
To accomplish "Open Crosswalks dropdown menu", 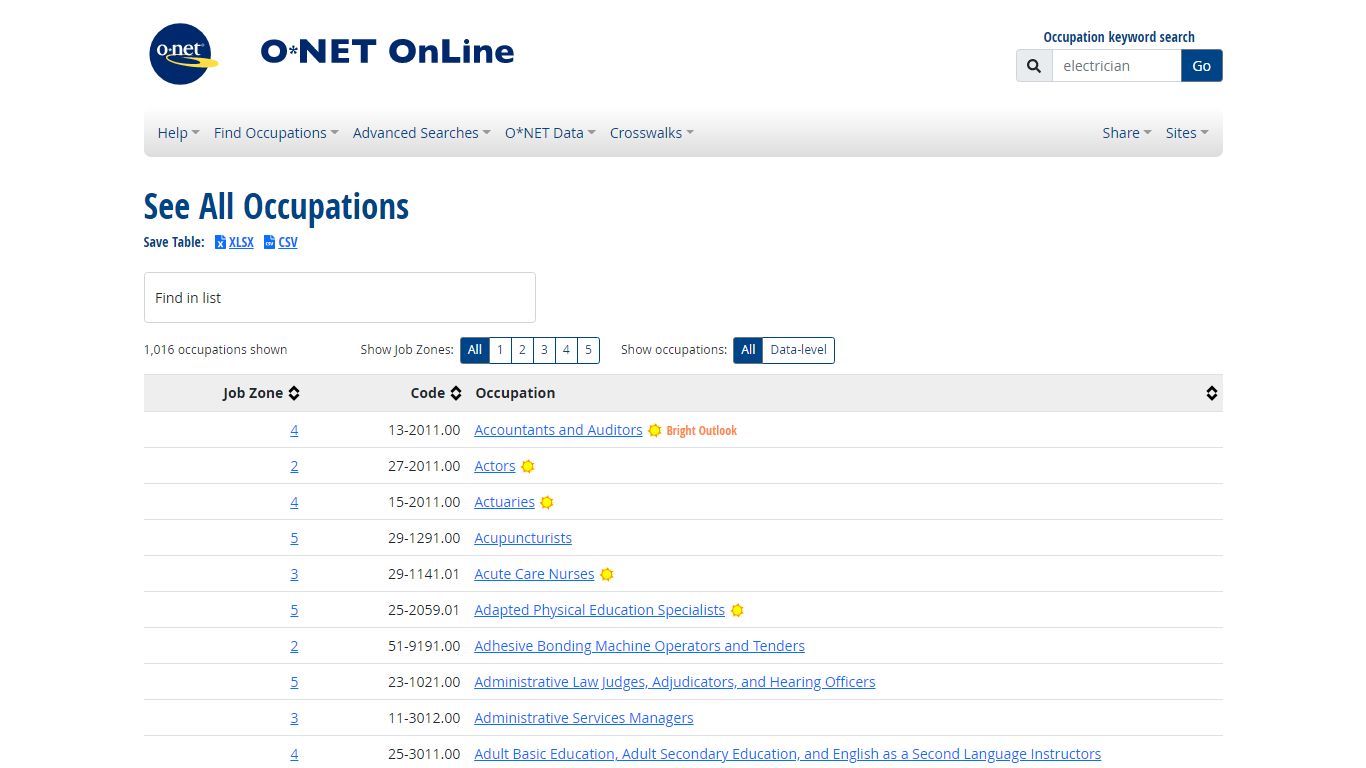I will pos(651,133).
